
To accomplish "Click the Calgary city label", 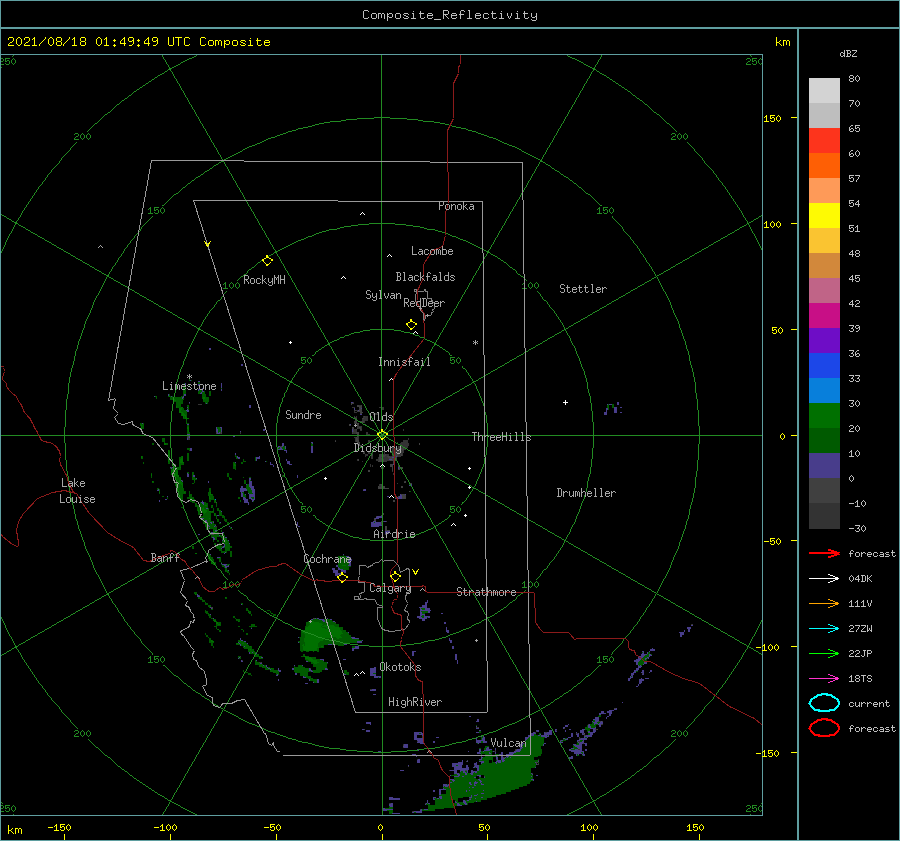I will (x=390, y=588).
